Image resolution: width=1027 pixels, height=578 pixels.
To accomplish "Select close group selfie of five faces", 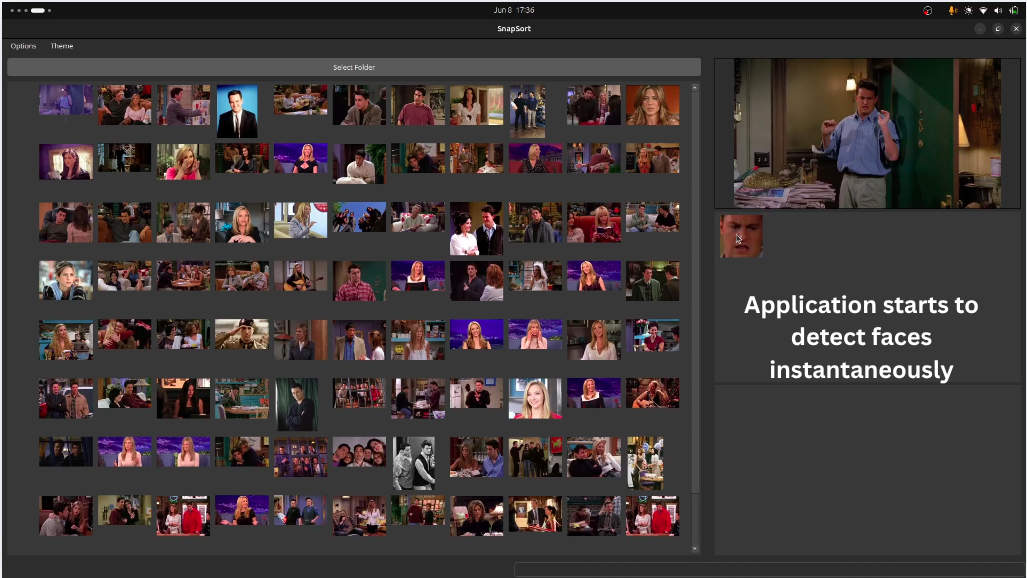I will click(359, 452).
